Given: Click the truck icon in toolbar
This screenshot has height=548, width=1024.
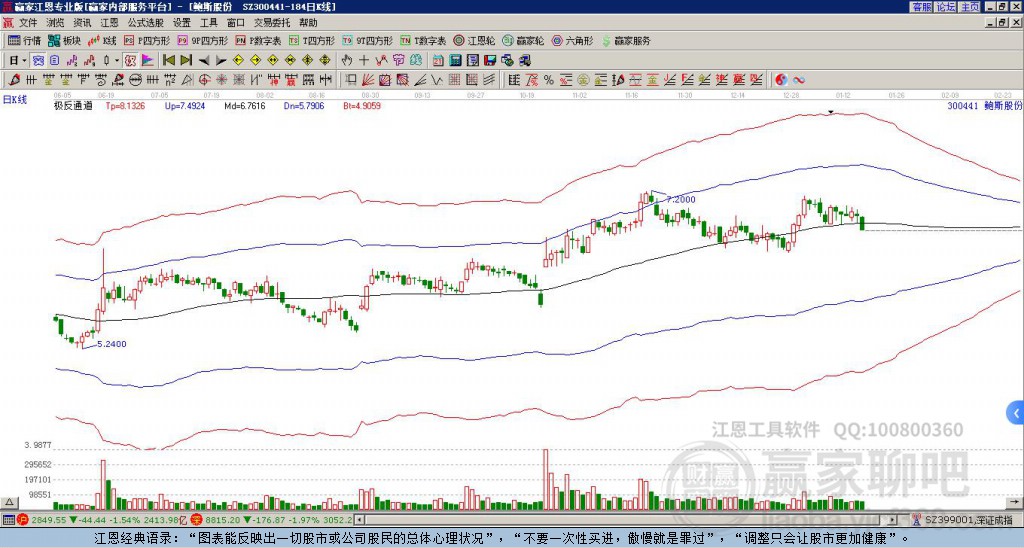Looking at the screenshot, I should [x=524, y=61].
